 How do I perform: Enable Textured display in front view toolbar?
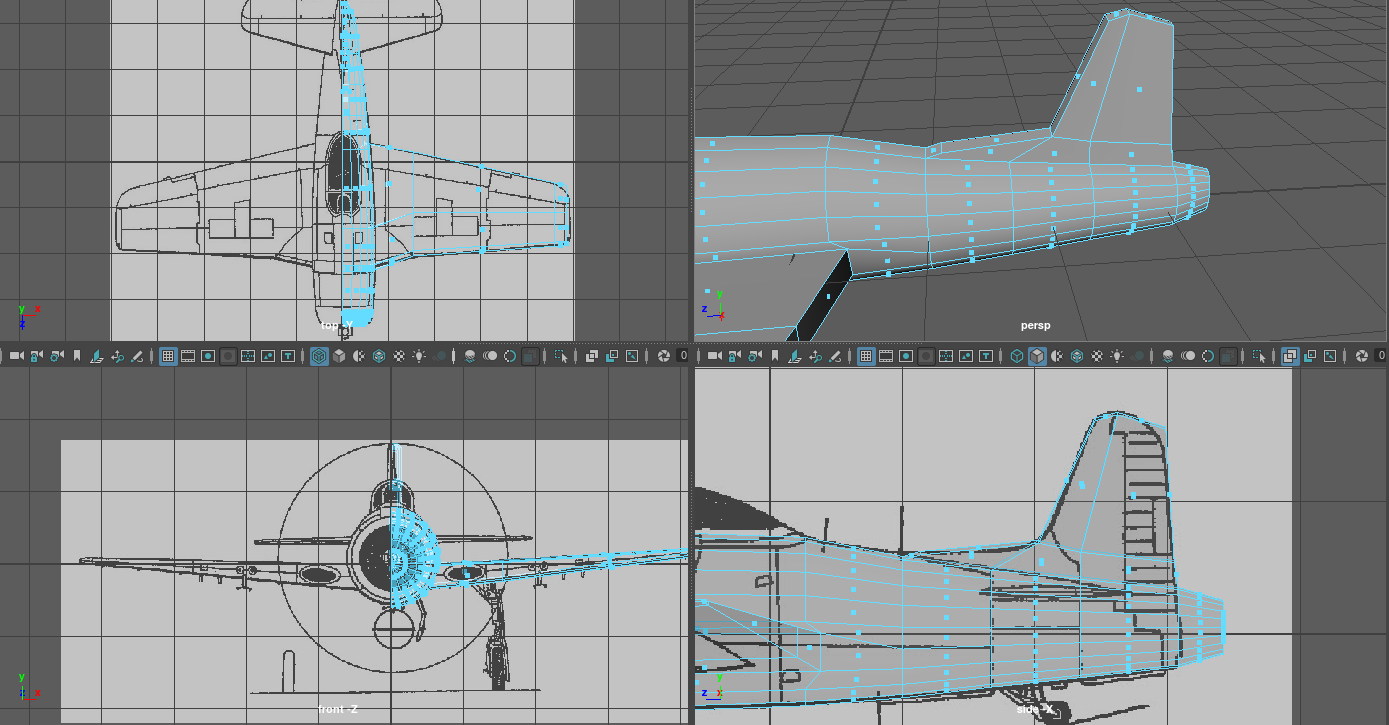(399, 356)
